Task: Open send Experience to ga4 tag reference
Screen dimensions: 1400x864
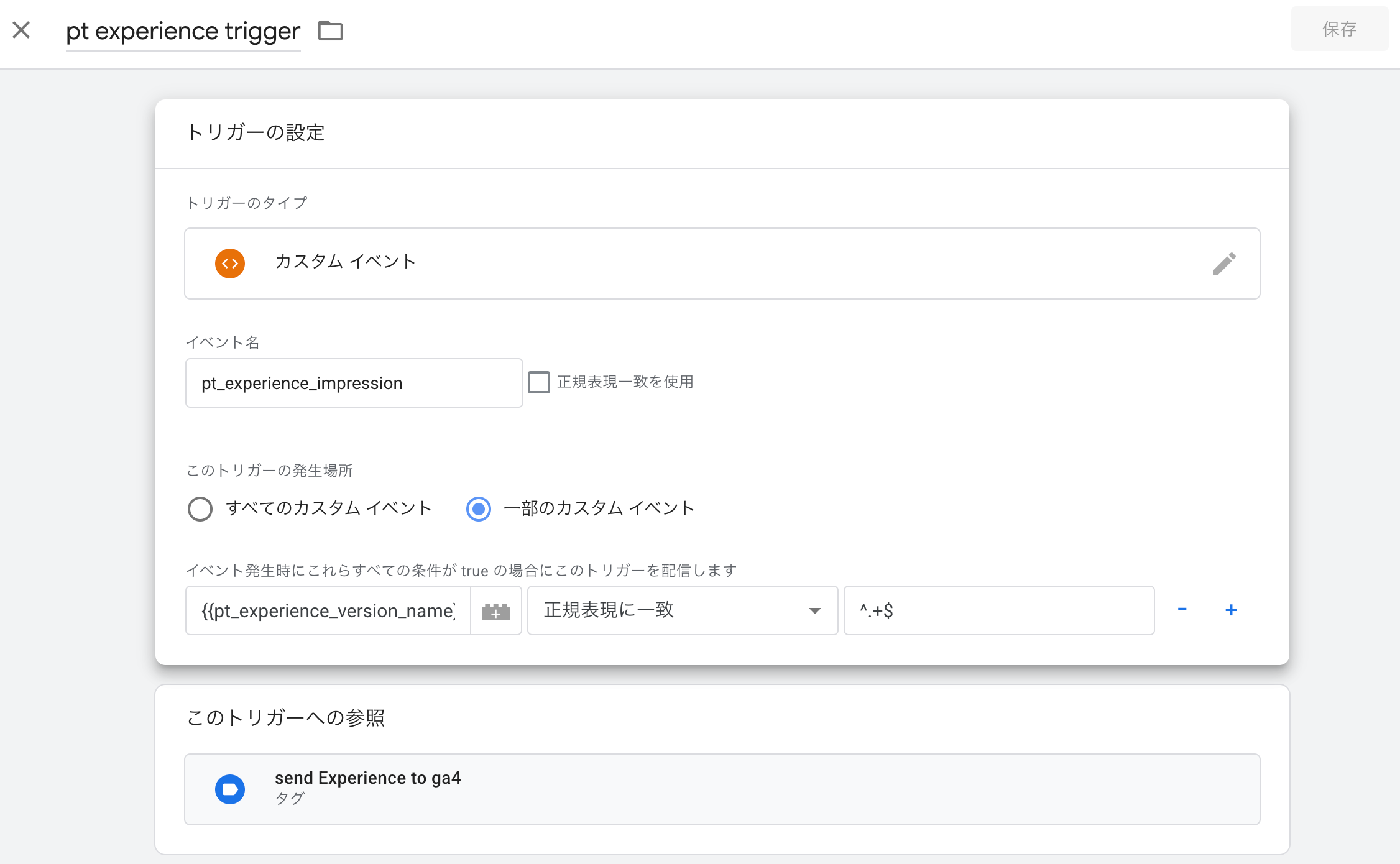Action: [x=722, y=789]
